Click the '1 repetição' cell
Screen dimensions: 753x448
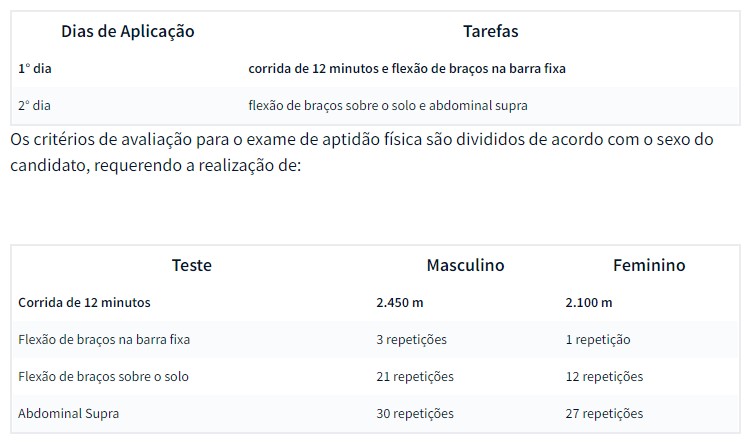[x=598, y=339]
